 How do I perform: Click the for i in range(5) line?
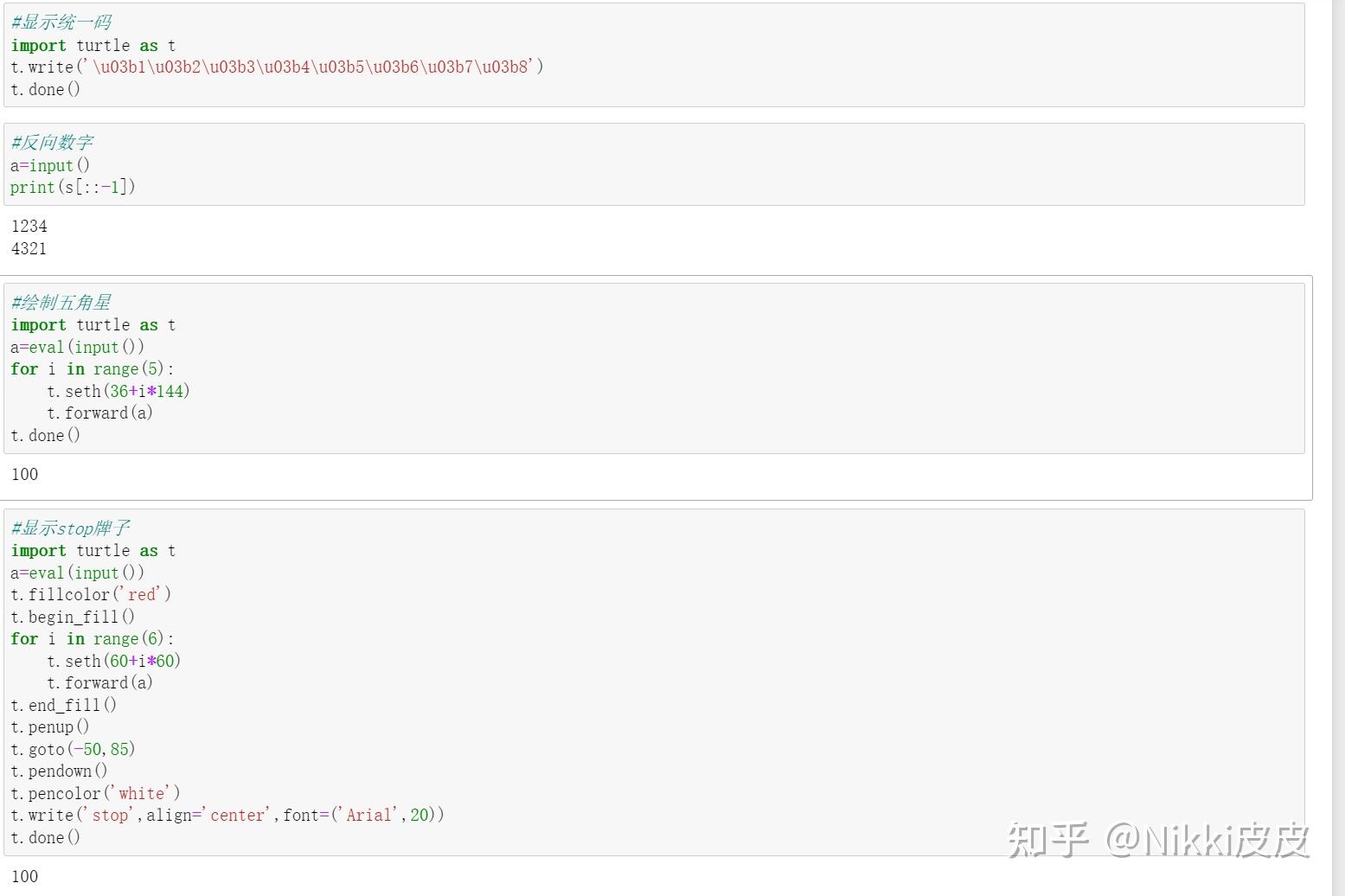93,369
